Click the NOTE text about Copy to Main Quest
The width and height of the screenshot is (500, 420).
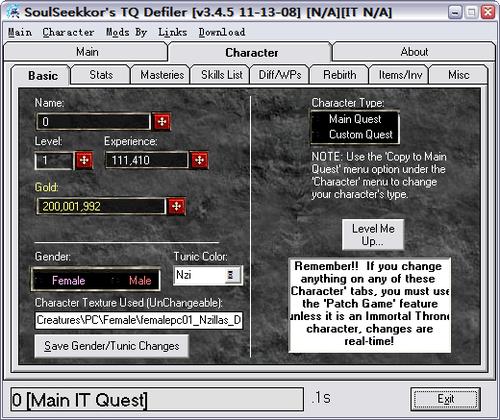(x=379, y=175)
